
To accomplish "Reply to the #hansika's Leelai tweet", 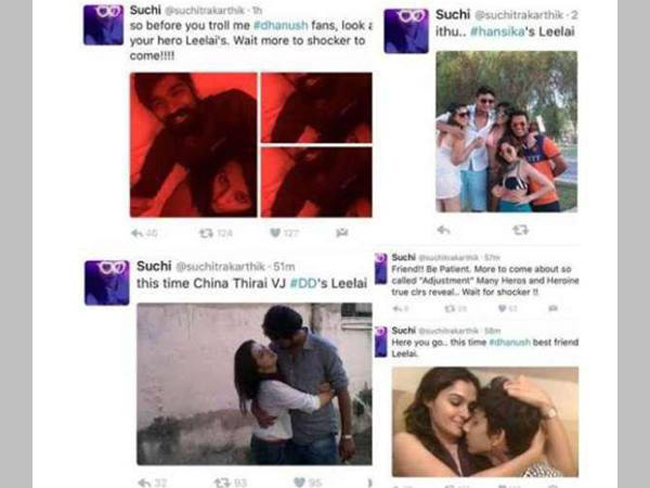I will 444,230.
